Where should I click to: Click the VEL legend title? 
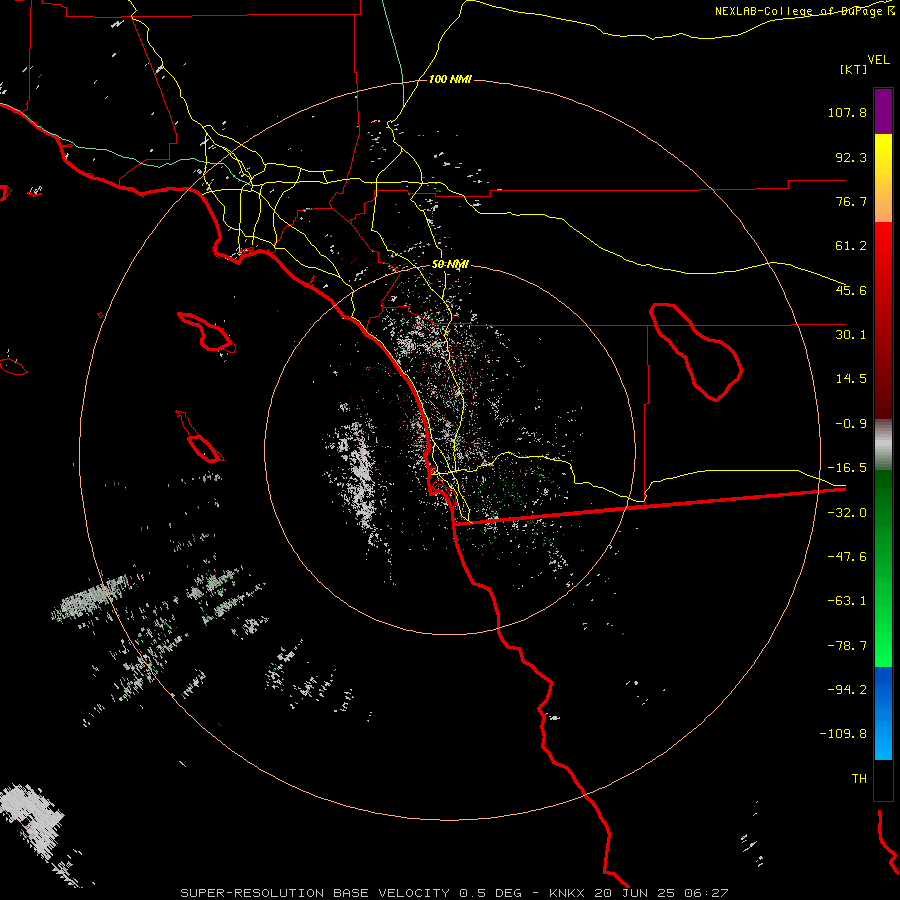[878, 60]
